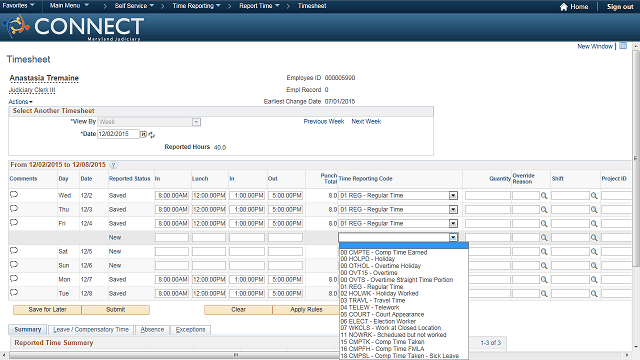Click Sign out link
The height and width of the screenshot is (360, 640).
pyautogui.click(x=620, y=7)
